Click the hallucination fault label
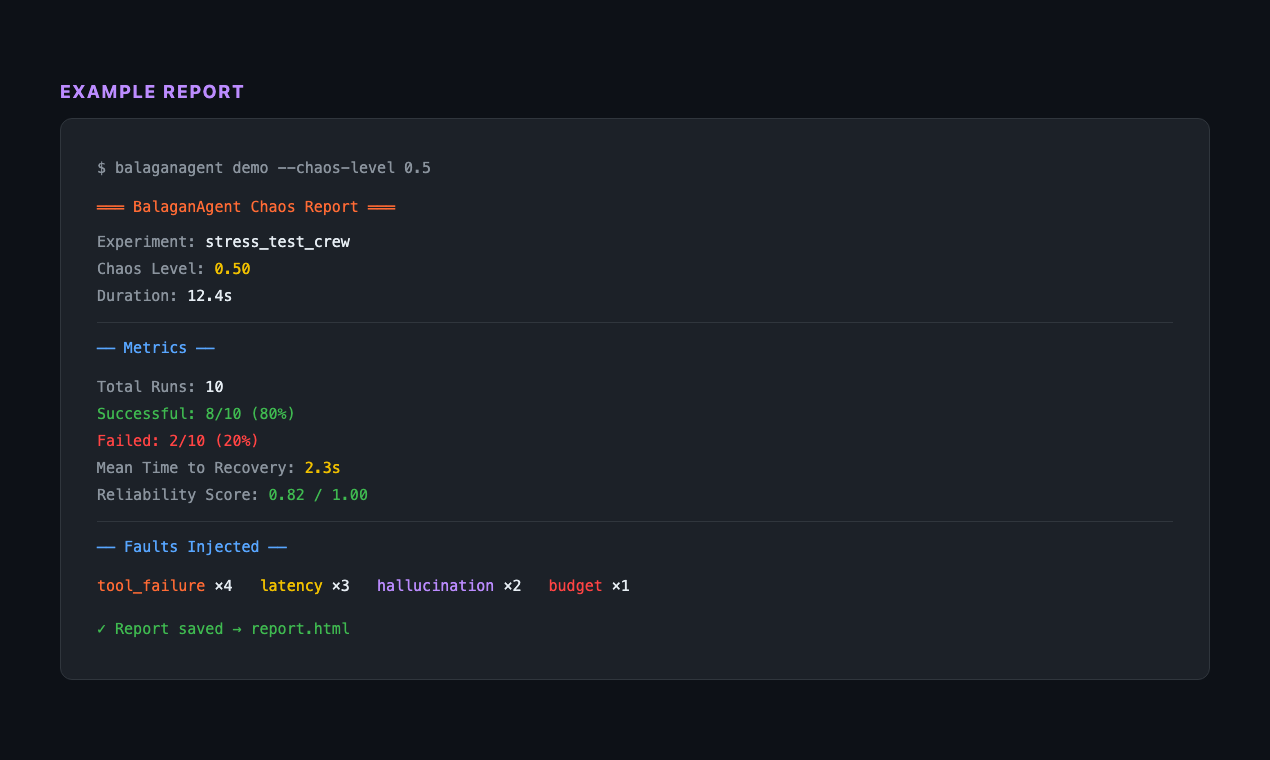 (435, 586)
